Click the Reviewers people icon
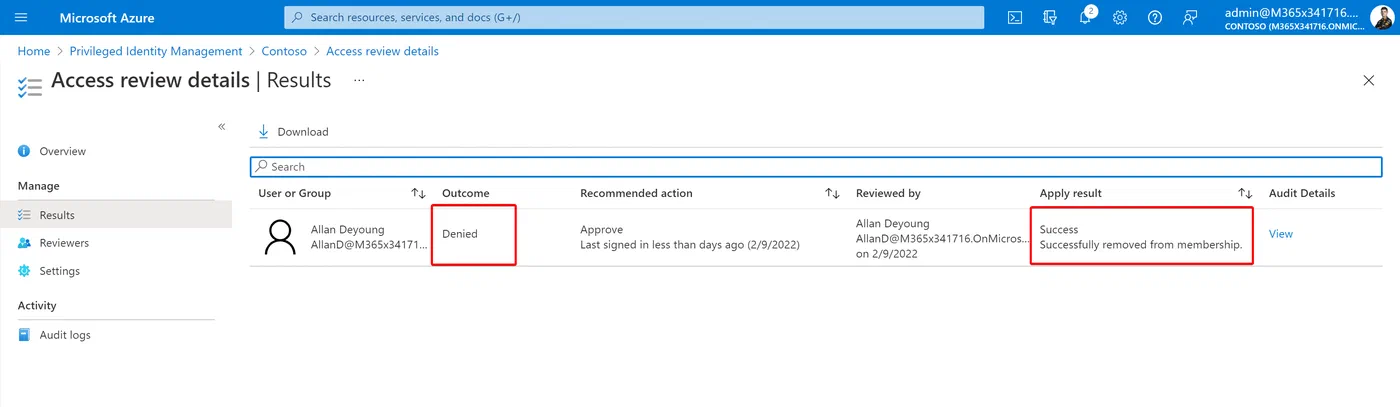Screen dimensions: 1400x407 point(24,243)
